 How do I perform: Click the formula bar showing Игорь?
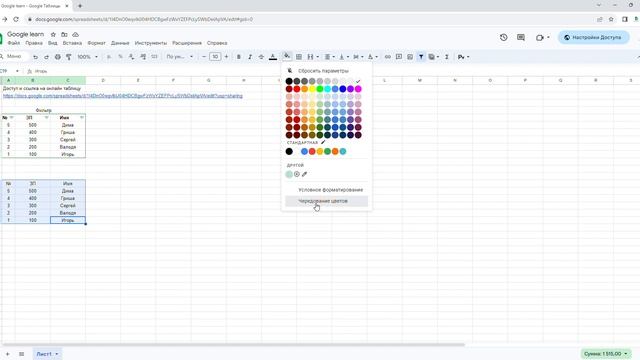[335, 71]
